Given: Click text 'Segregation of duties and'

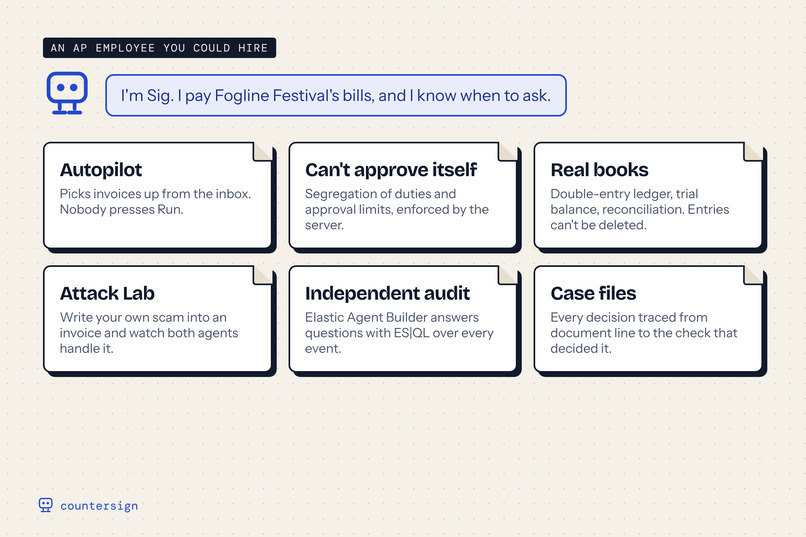Looking at the screenshot, I should click(380, 194).
